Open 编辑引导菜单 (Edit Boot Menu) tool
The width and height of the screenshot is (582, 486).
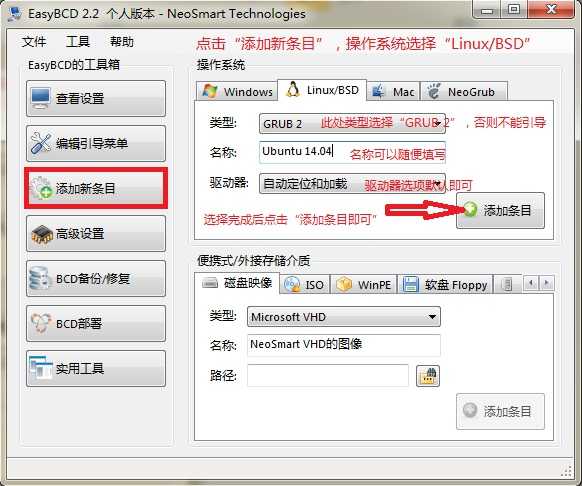pyautogui.click(x=96, y=143)
